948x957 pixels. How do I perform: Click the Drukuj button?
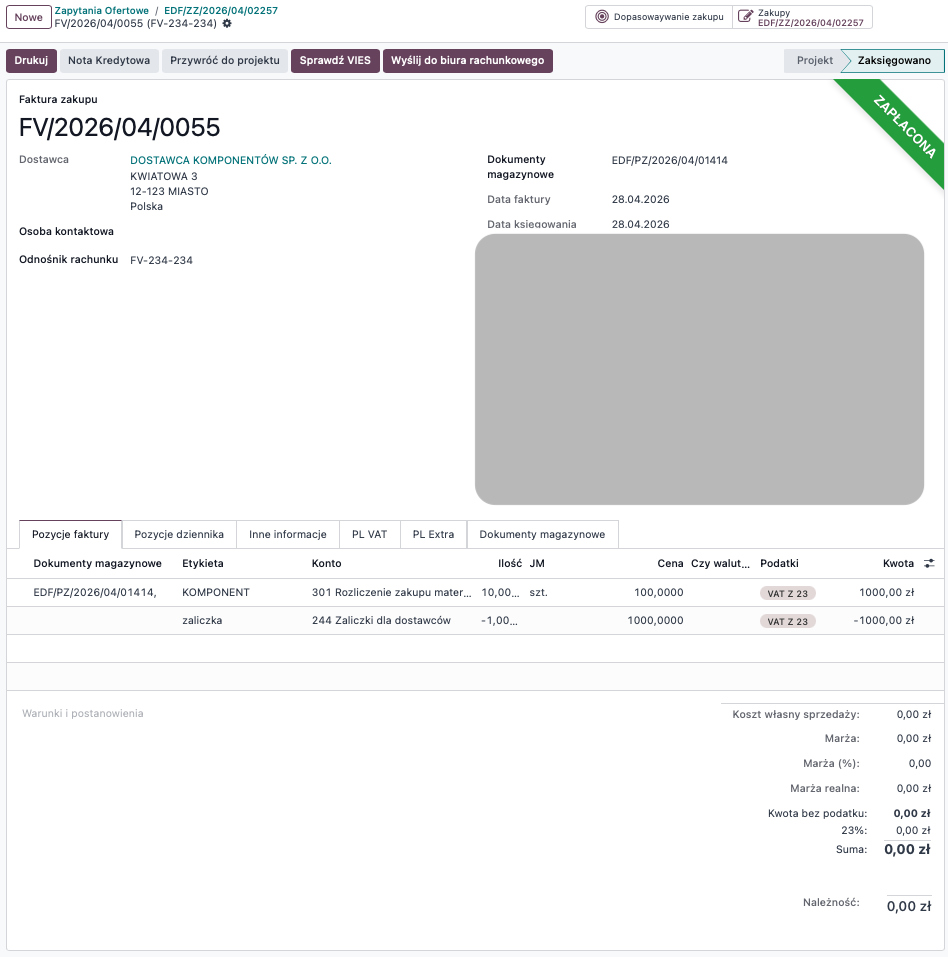tap(31, 61)
